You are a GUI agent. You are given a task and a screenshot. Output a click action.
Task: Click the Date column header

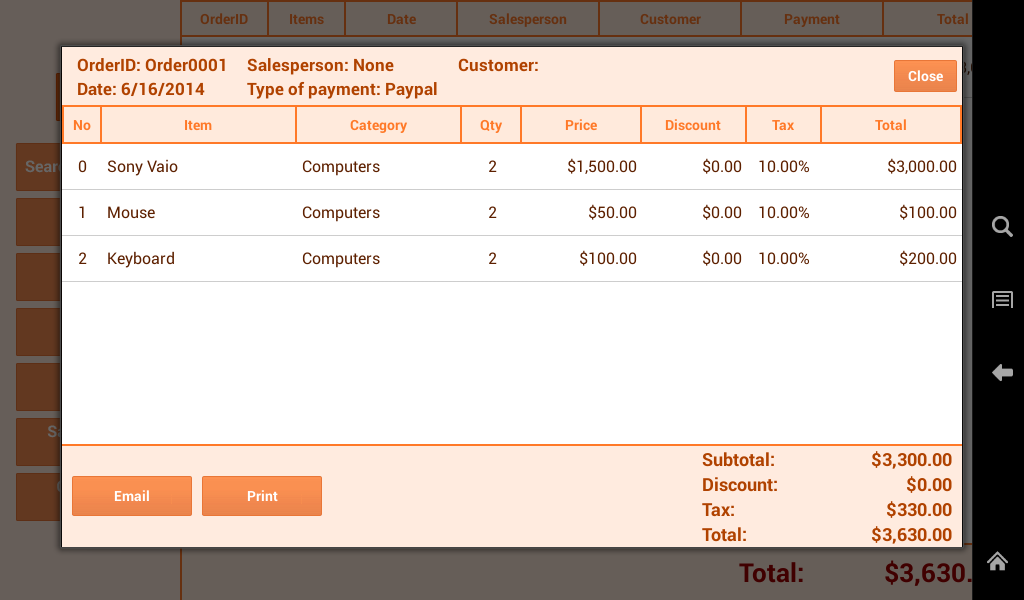coord(400,18)
